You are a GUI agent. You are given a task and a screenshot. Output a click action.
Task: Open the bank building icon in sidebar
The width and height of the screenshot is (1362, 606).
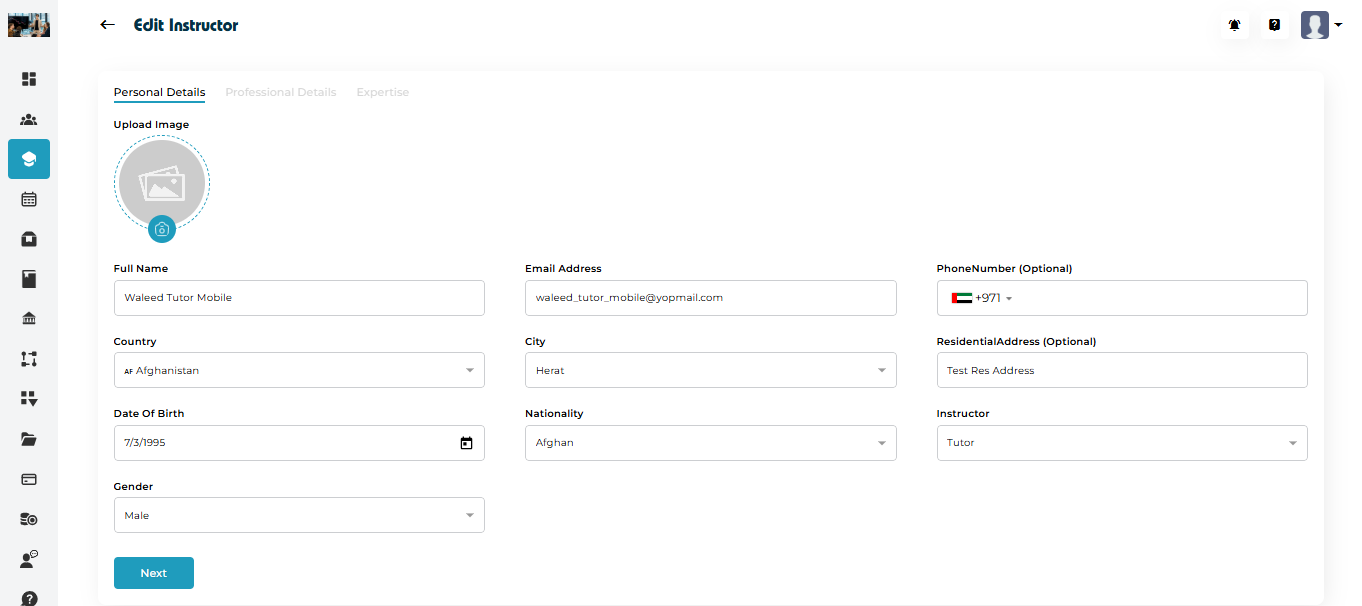click(x=29, y=319)
